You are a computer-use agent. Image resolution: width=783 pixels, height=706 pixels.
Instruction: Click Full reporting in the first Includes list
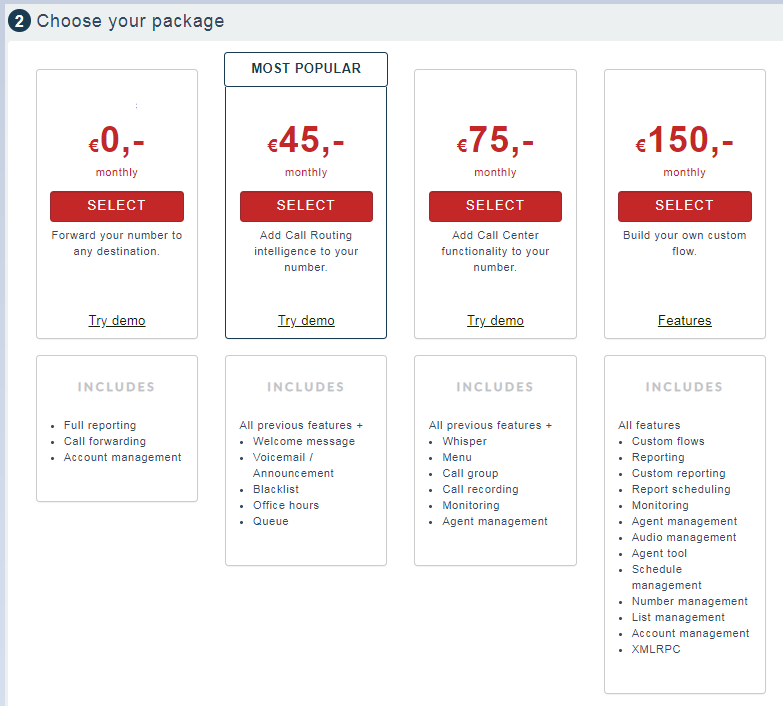(x=100, y=425)
